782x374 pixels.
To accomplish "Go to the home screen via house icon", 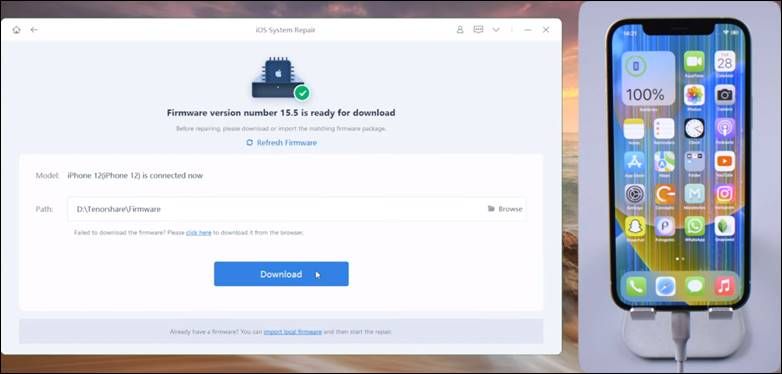I will pos(16,30).
